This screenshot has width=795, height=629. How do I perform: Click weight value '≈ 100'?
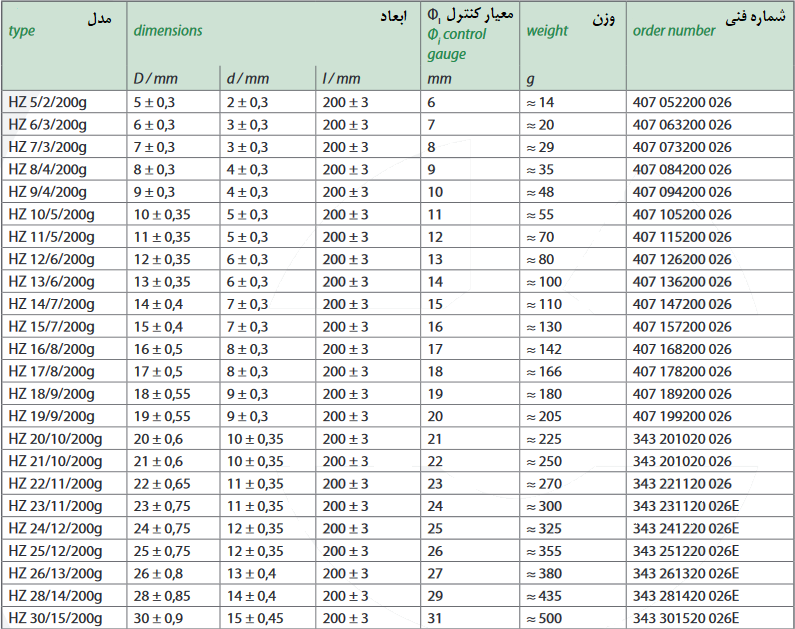point(544,282)
